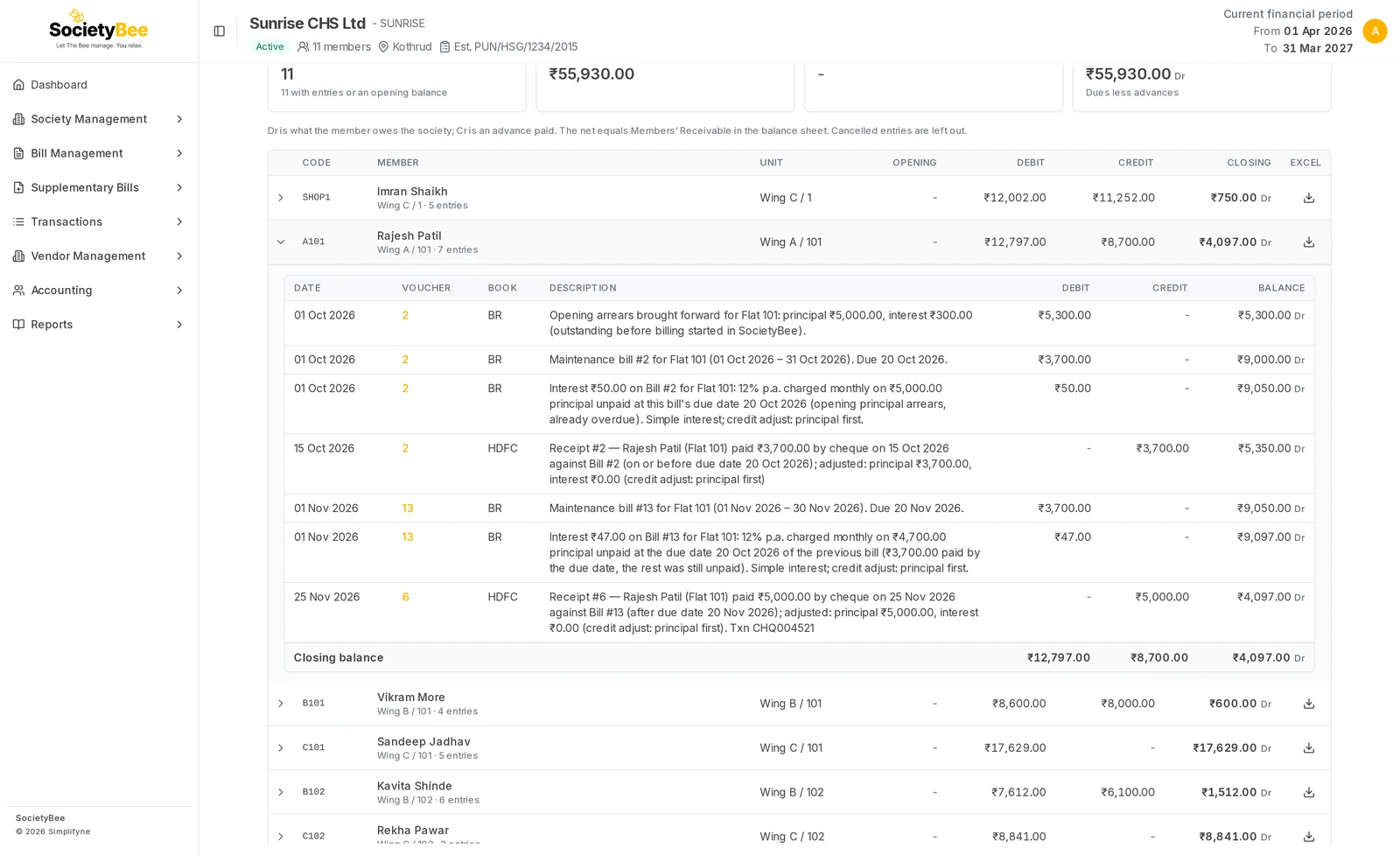Screen dimensions: 1400x856
Task: Expand the Rekha Pawar ledger row
Action: pyautogui.click(x=281, y=837)
